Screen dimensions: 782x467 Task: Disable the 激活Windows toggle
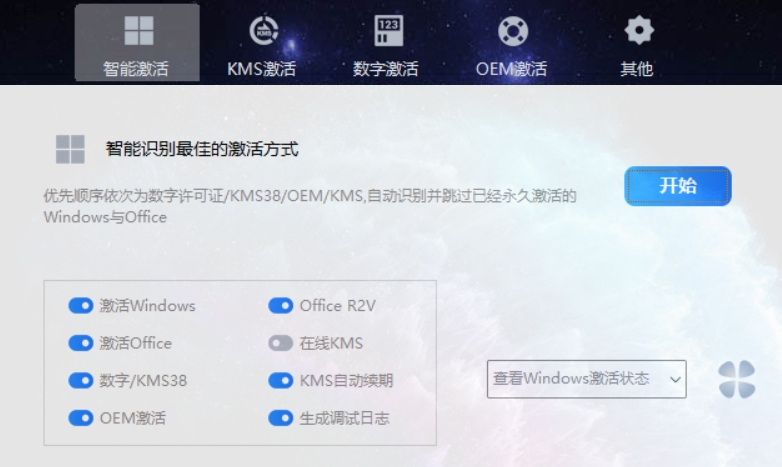81,305
